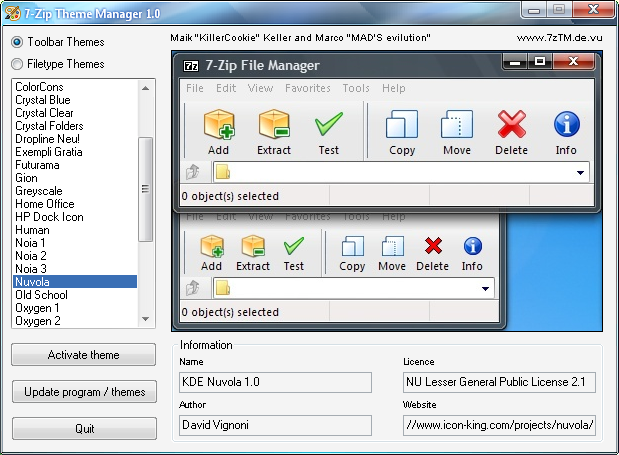Select the Dropline Neu! theme

pyautogui.click(x=75, y=139)
